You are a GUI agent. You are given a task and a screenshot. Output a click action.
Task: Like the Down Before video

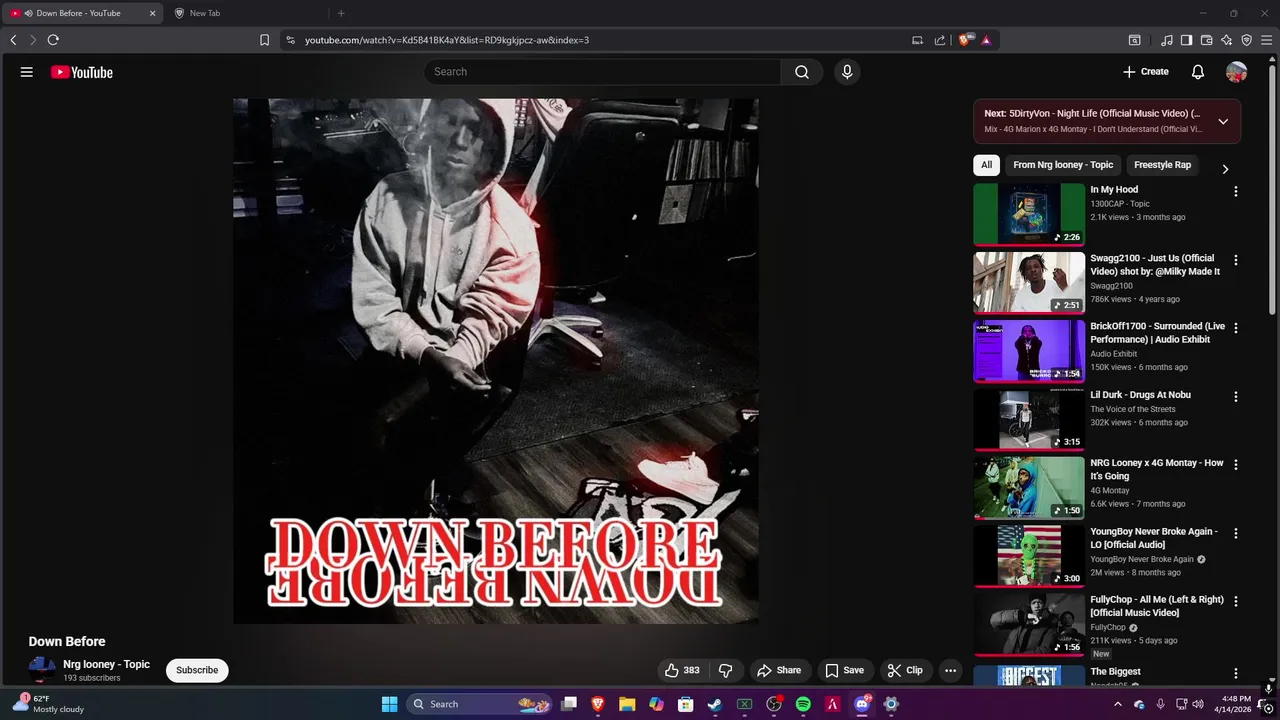(682, 670)
